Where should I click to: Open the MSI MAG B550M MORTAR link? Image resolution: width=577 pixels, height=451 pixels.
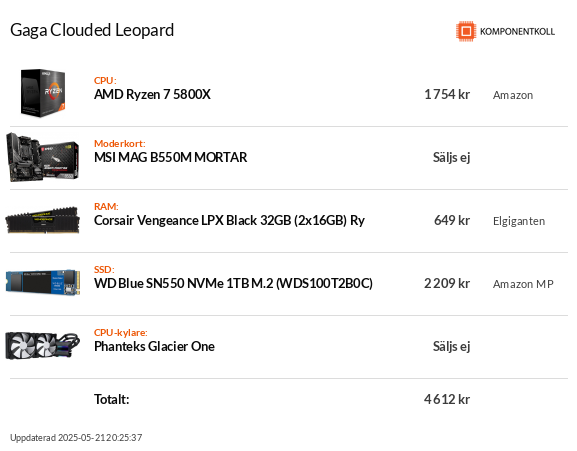170,157
